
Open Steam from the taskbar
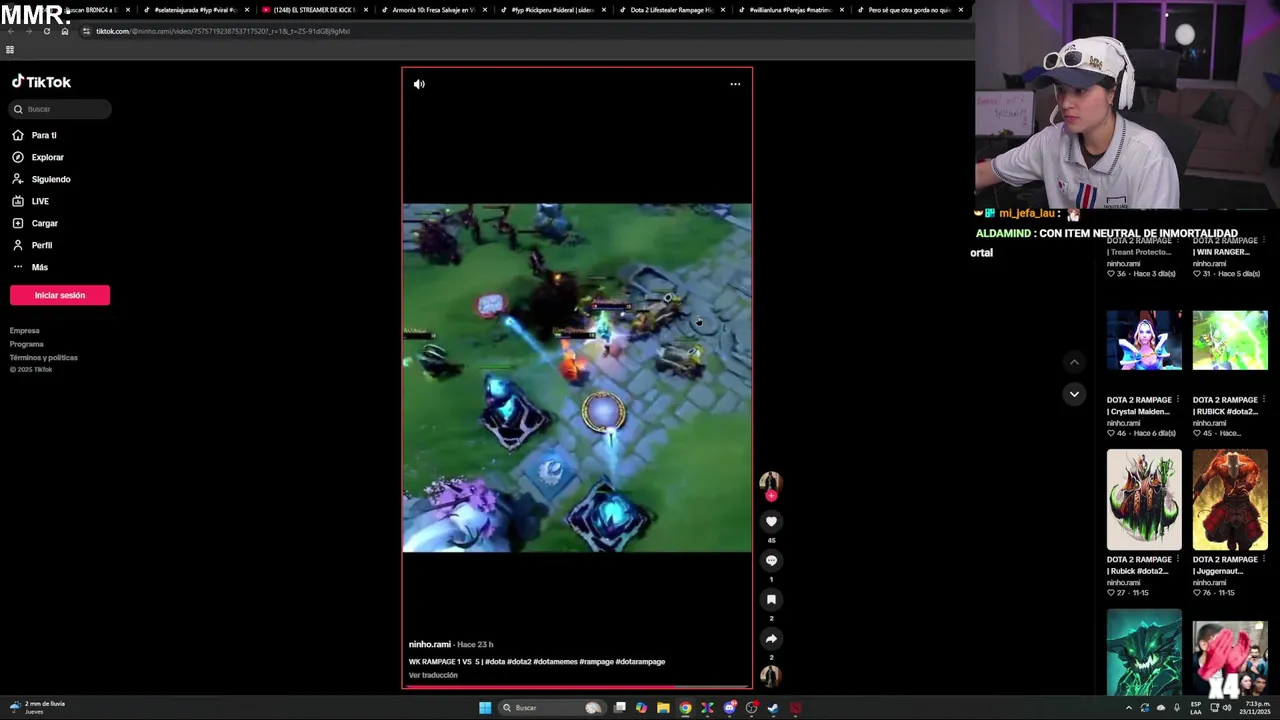[773, 708]
